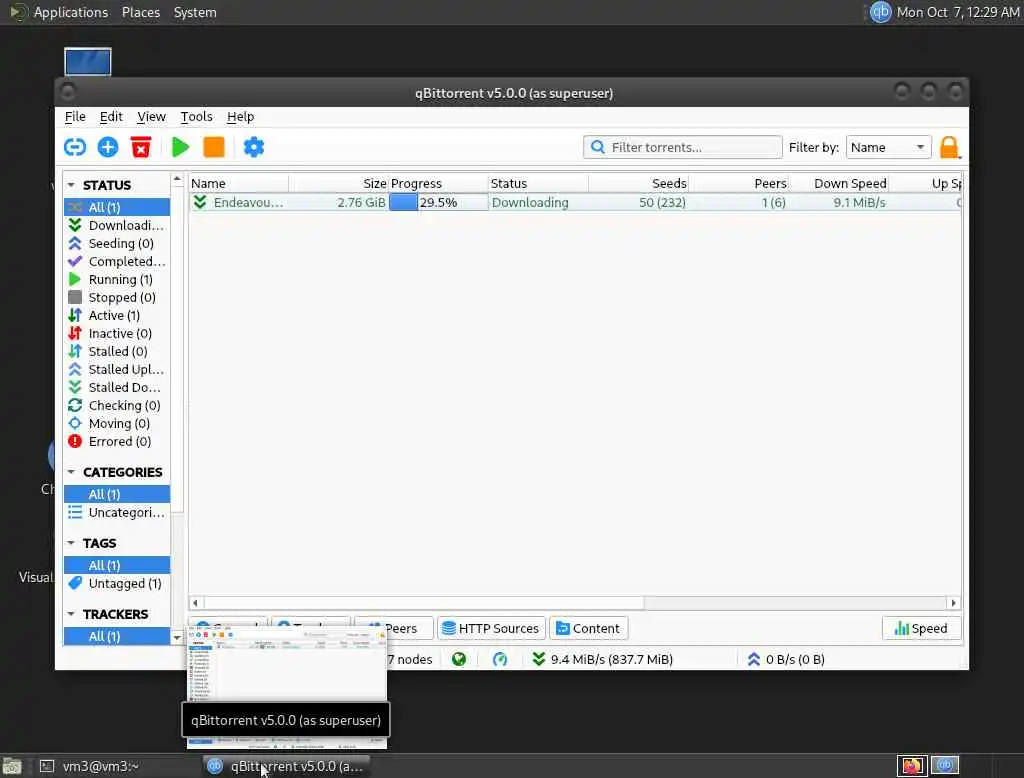The height and width of the screenshot is (778, 1024).
Task: Sort by the Seeds column header
Action: point(638,184)
